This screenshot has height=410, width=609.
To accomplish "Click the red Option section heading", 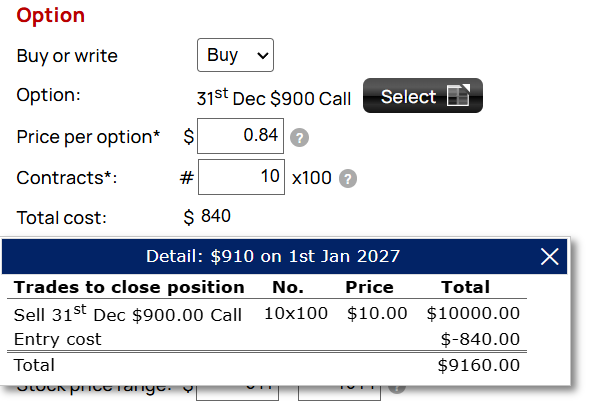I will [50, 16].
